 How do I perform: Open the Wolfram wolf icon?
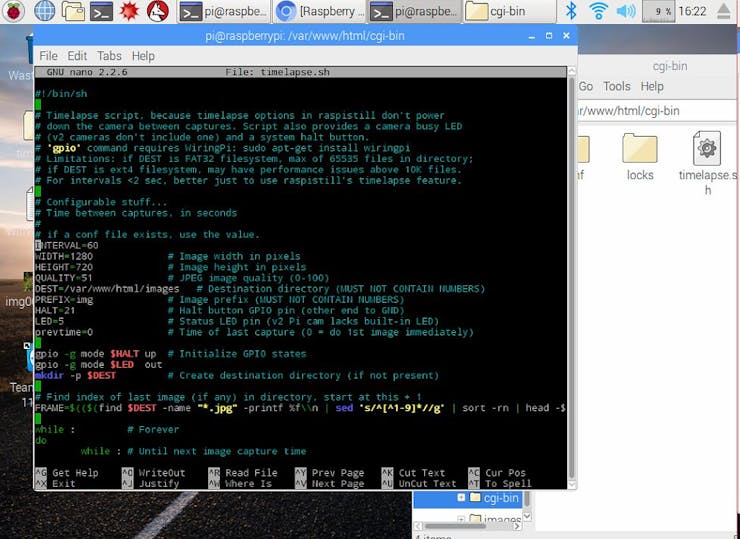158,11
